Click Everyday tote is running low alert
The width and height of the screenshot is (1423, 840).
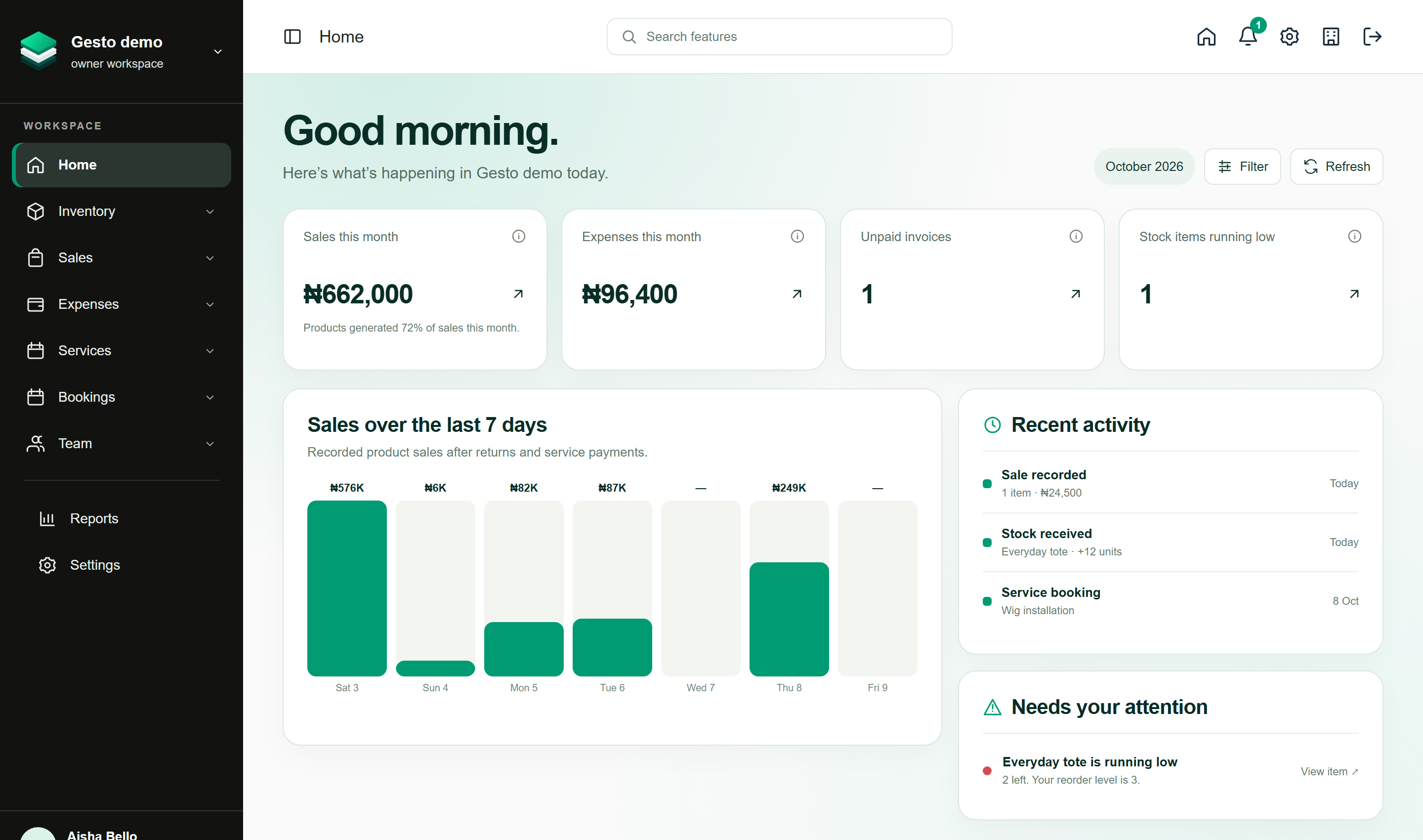1089,762
